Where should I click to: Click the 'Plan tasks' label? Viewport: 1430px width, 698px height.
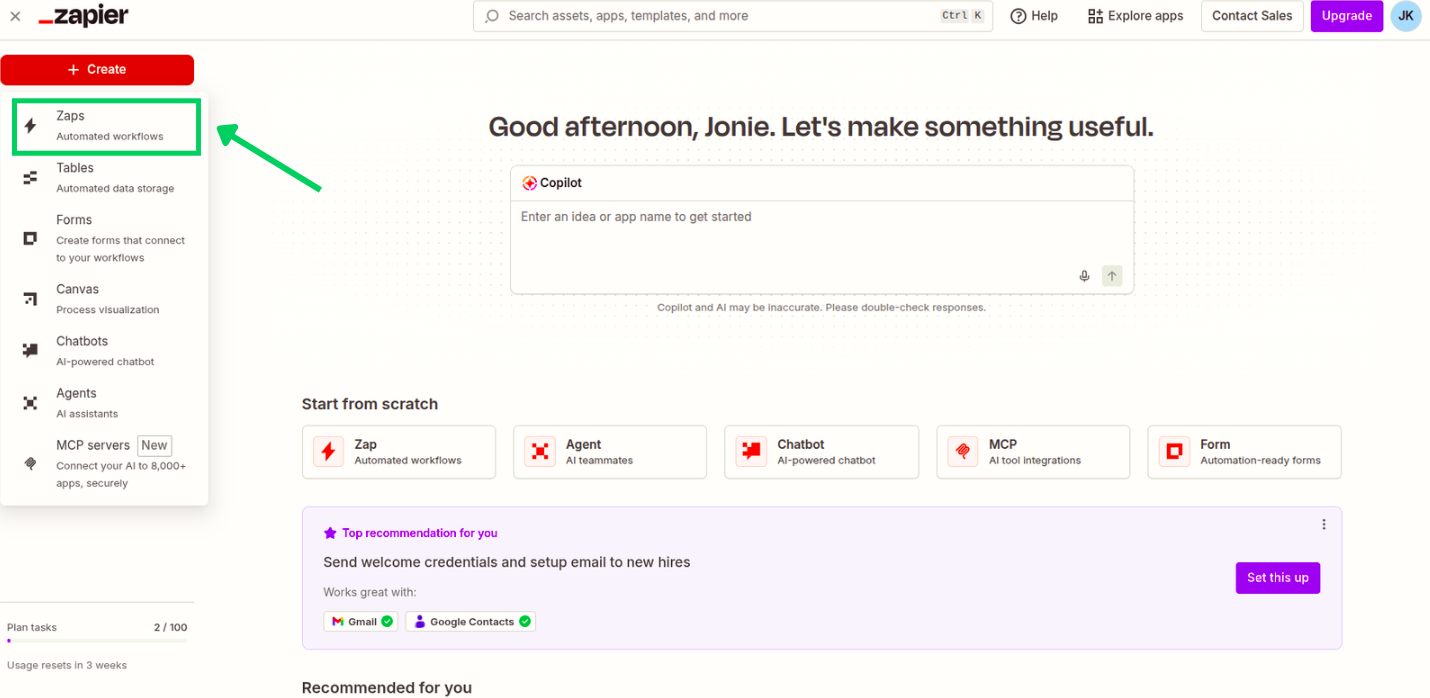pyautogui.click(x=32, y=627)
